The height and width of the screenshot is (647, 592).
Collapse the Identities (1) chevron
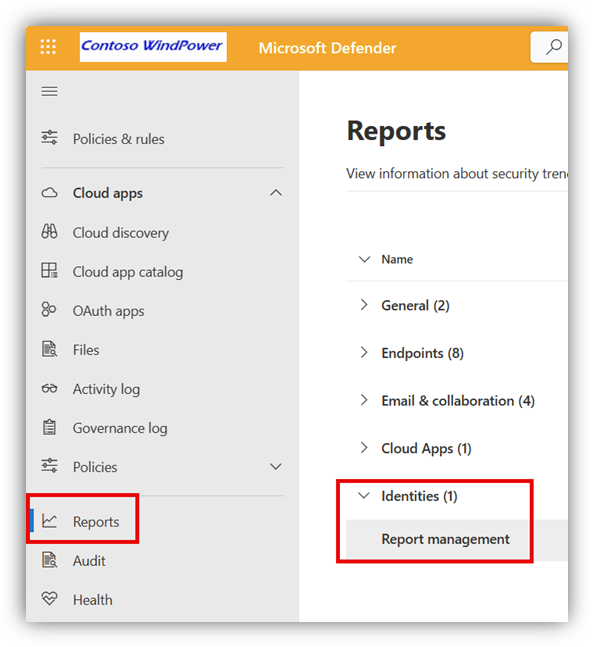(x=364, y=495)
